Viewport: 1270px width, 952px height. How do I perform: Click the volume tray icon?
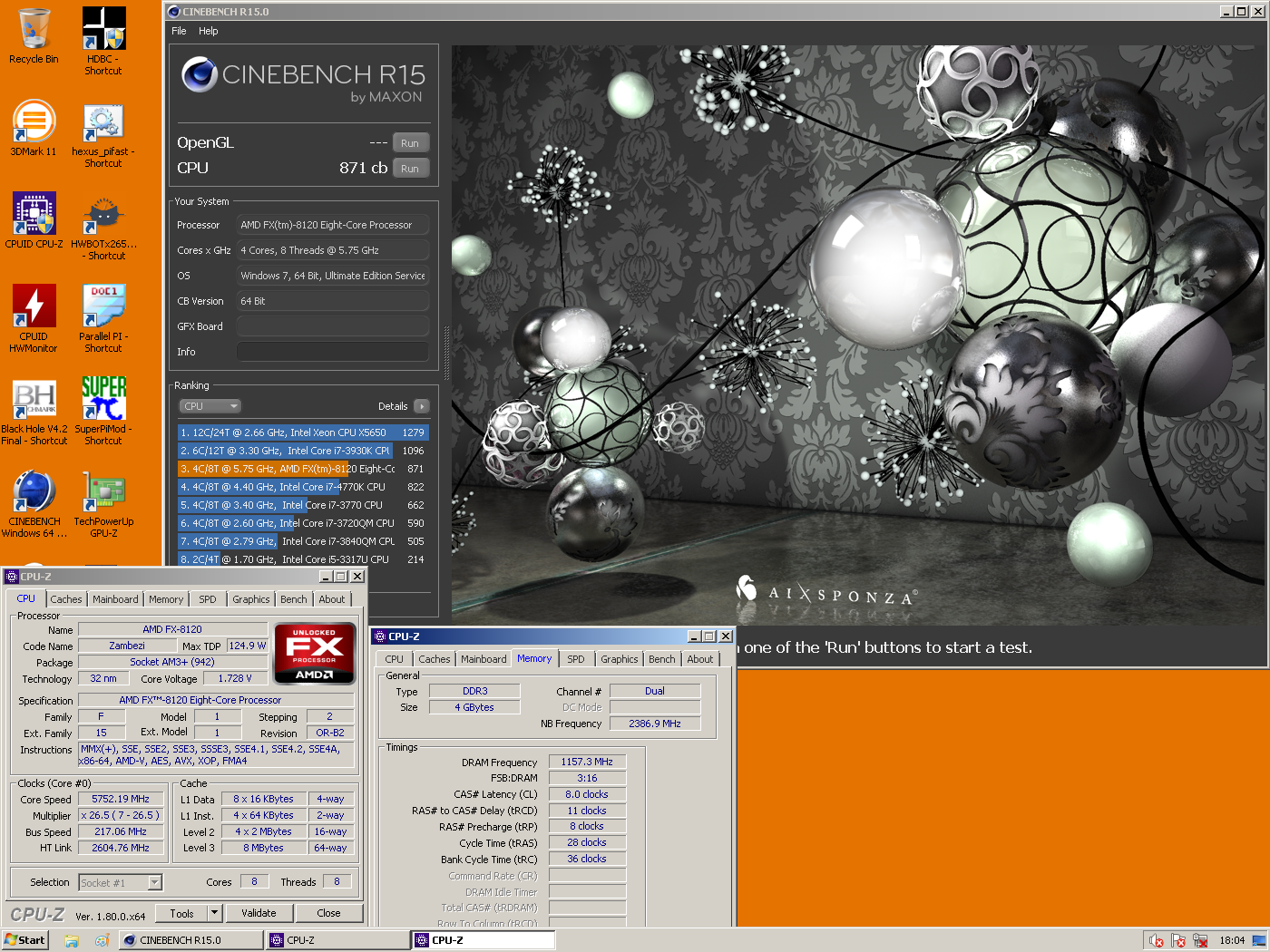1157,941
